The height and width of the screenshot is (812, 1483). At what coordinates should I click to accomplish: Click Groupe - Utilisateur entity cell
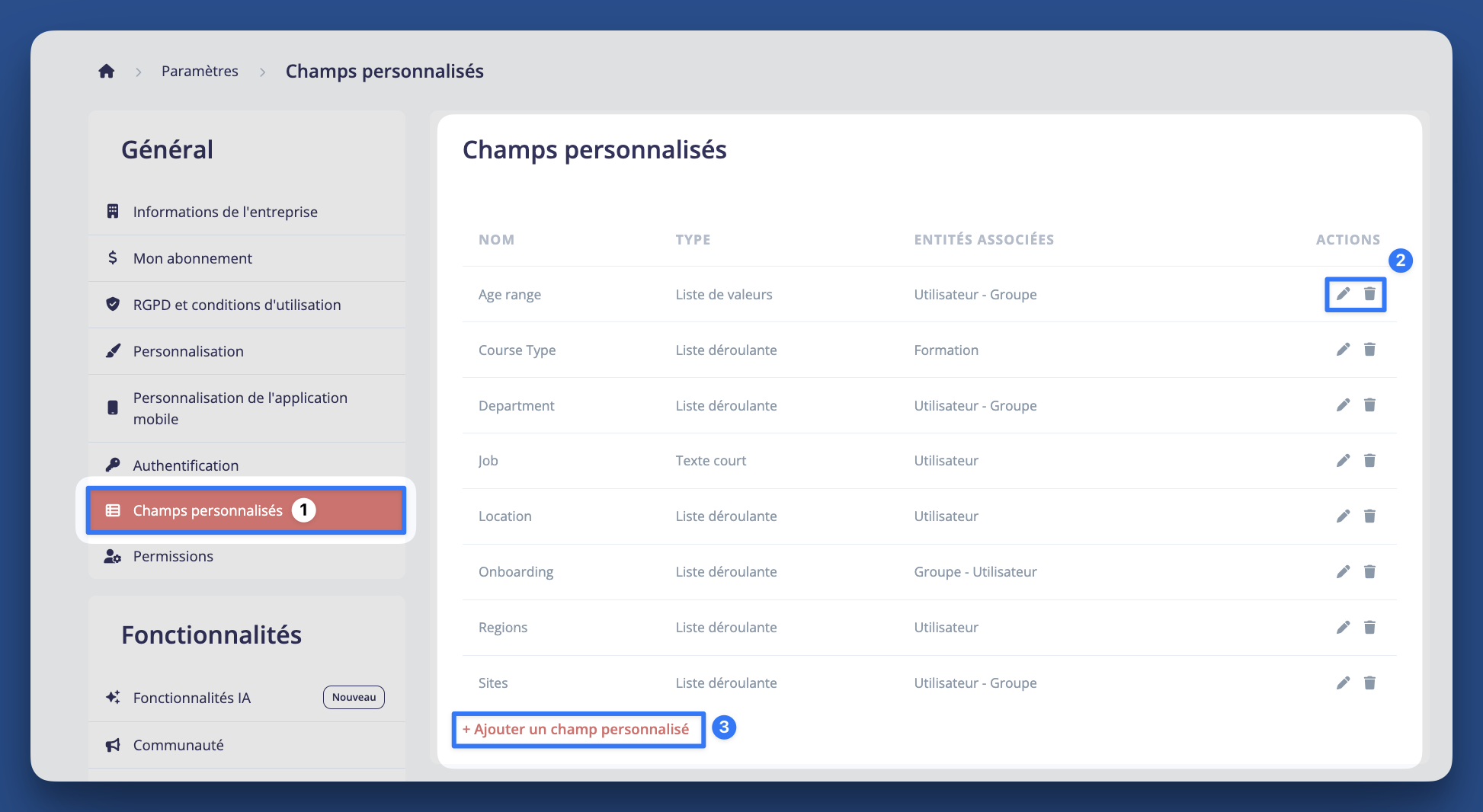click(x=975, y=572)
